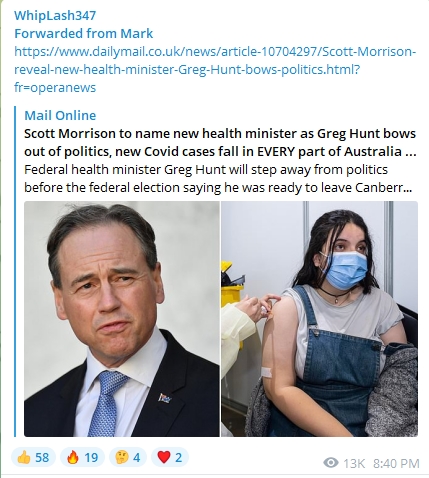Click the 4 thinking reaction count
Viewport: 429px width, 478px height.
coord(137,458)
